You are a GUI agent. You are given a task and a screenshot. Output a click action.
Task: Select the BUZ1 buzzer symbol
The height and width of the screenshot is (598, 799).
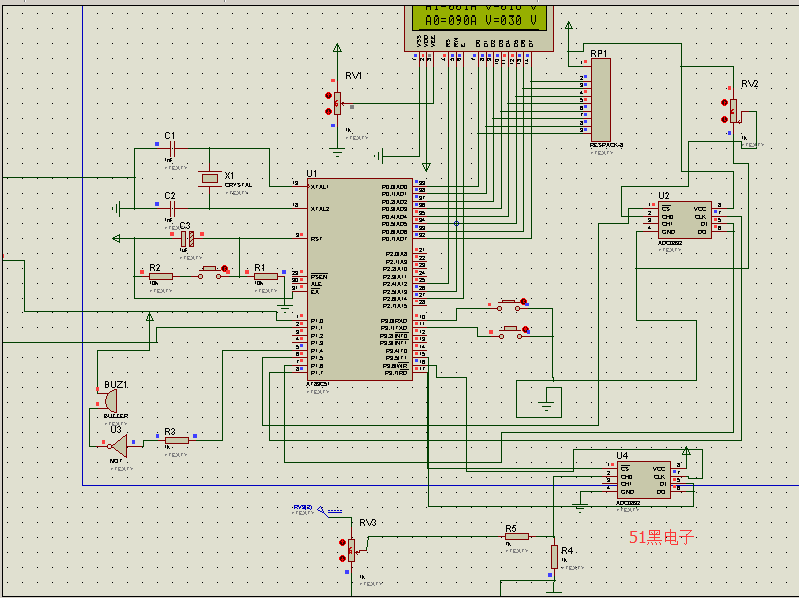[110, 401]
